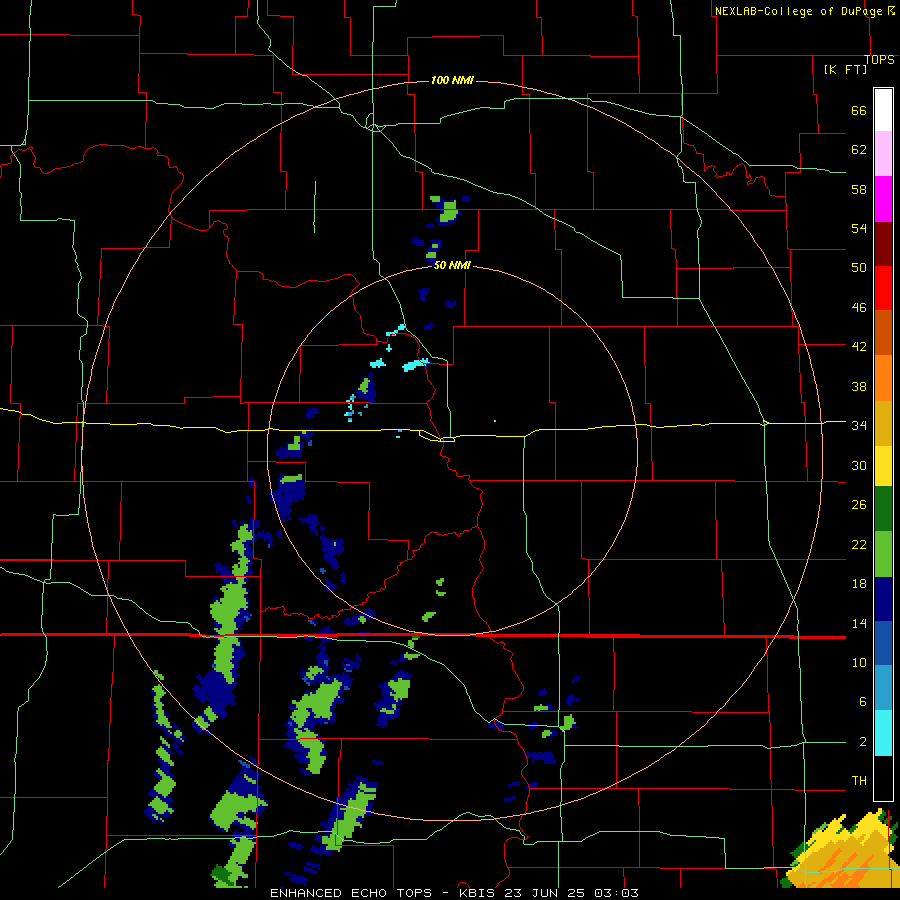Viewport: 900px width, 900px height.
Task: Select the 58 legend value
Action: 859,189
